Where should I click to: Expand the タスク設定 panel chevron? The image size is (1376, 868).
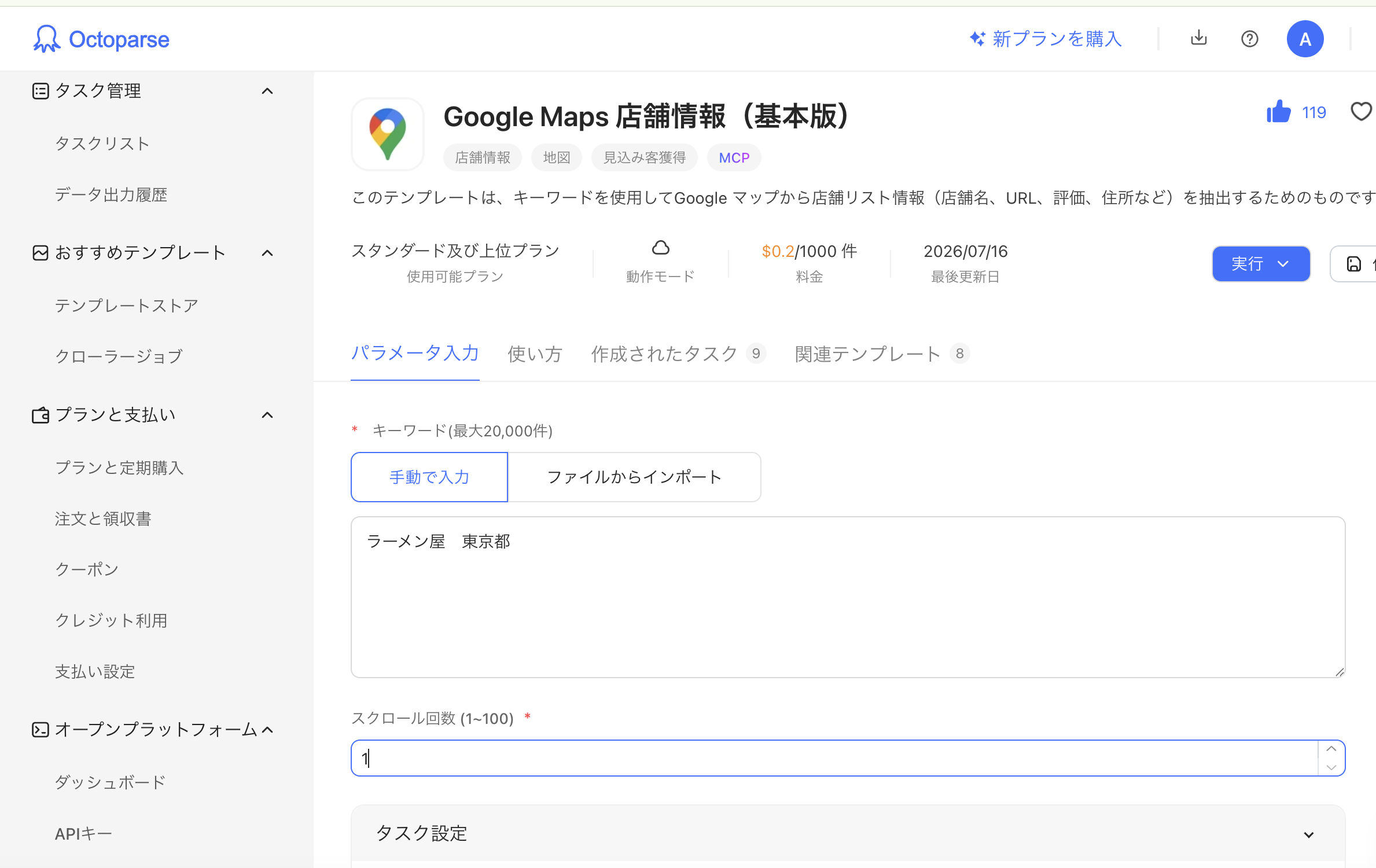point(1309,834)
